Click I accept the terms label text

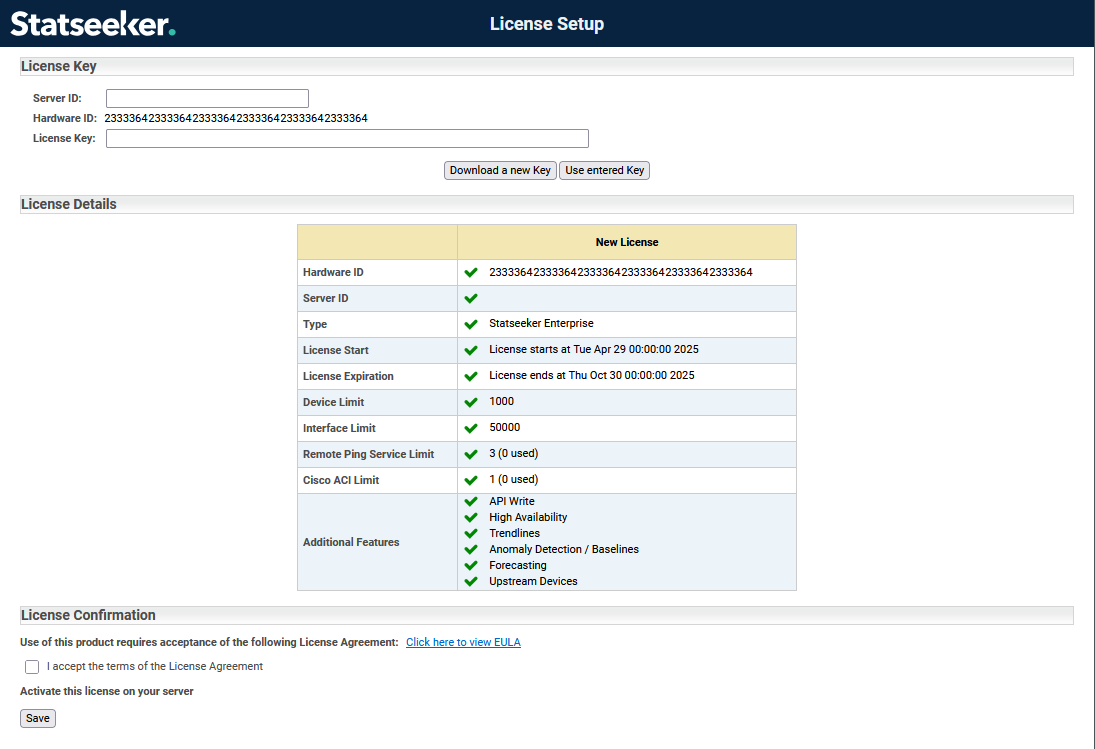point(155,667)
